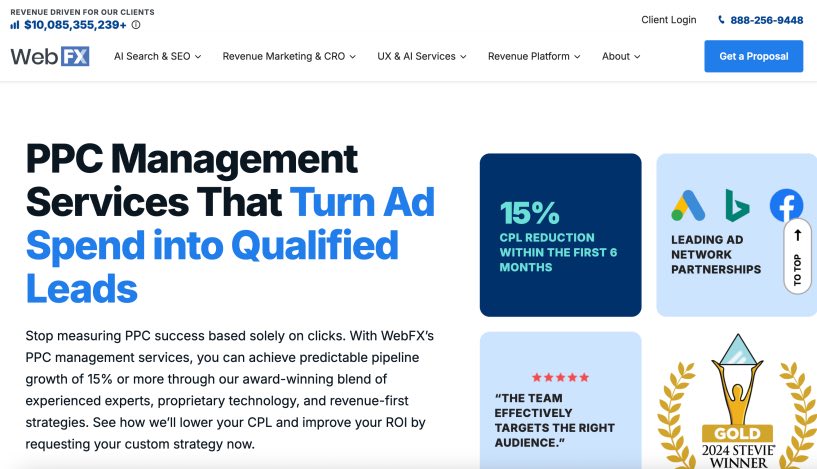
Task: Click the paragraph starting "Stop measuring PPC success"
Action: pos(230,390)
